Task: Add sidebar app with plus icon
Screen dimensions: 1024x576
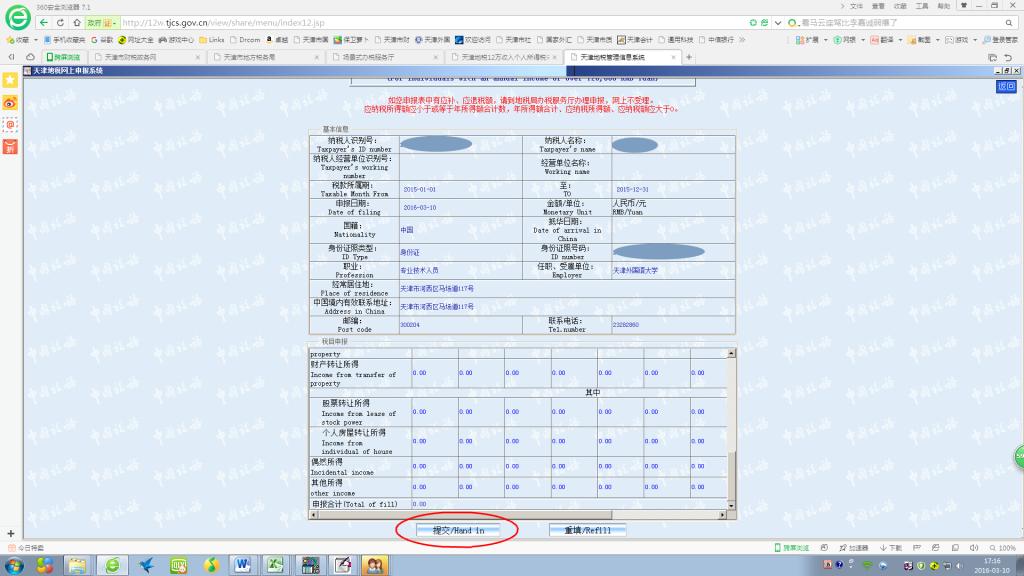Action: [x=10, y=534]
